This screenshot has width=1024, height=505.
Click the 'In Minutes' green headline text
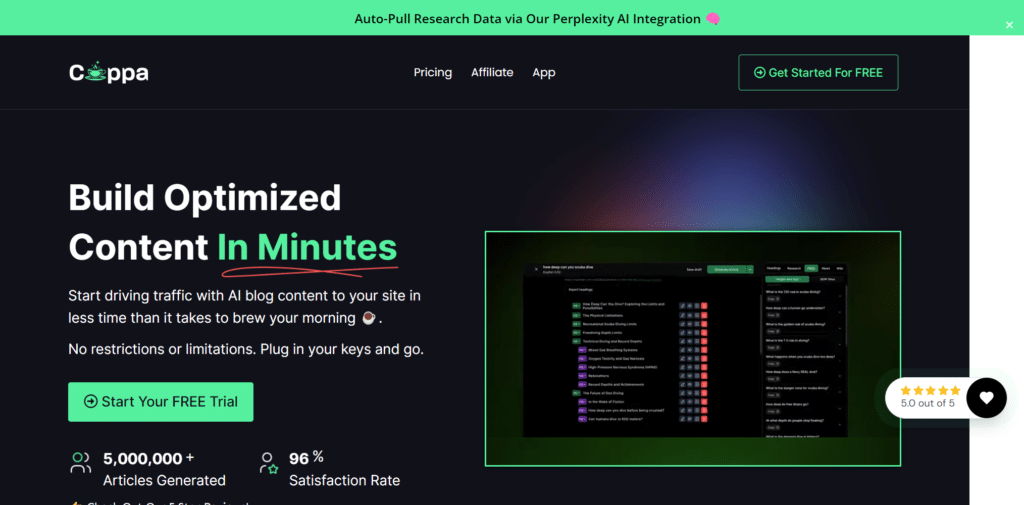click(307, 246)
